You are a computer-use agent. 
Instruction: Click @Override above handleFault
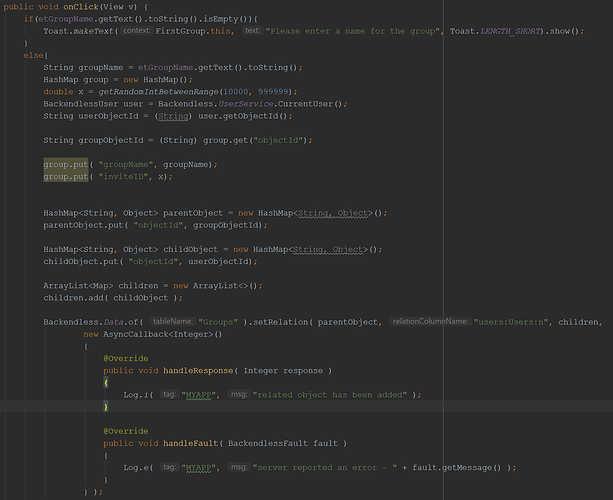click(126, 431)
